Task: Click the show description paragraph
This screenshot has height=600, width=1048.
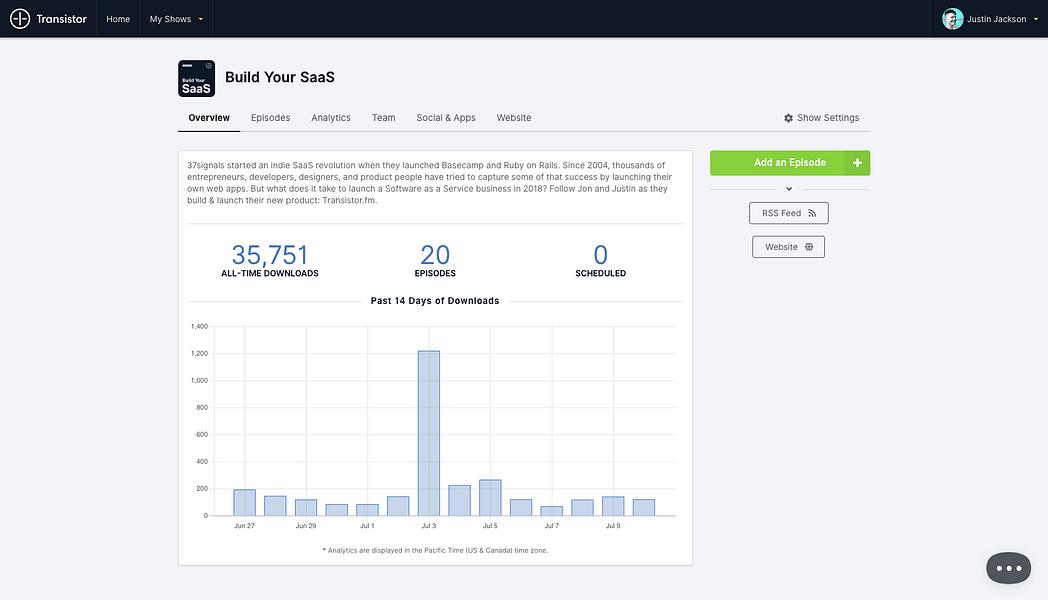Action: 429,182
